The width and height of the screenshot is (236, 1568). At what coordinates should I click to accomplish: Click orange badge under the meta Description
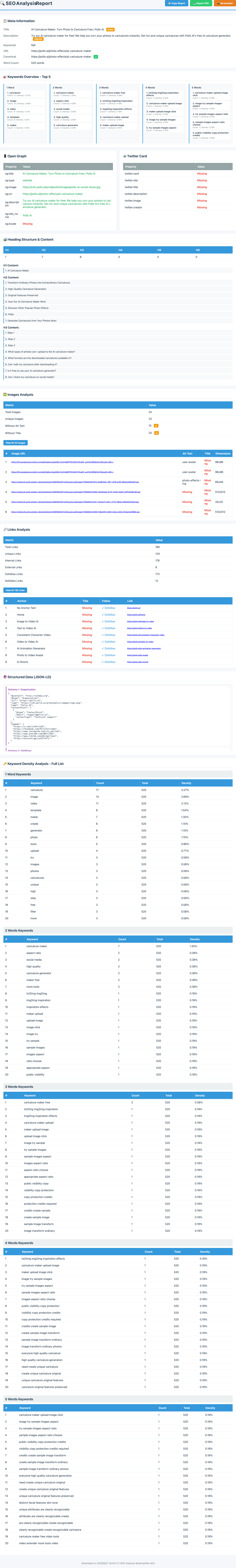click(38, 39)
